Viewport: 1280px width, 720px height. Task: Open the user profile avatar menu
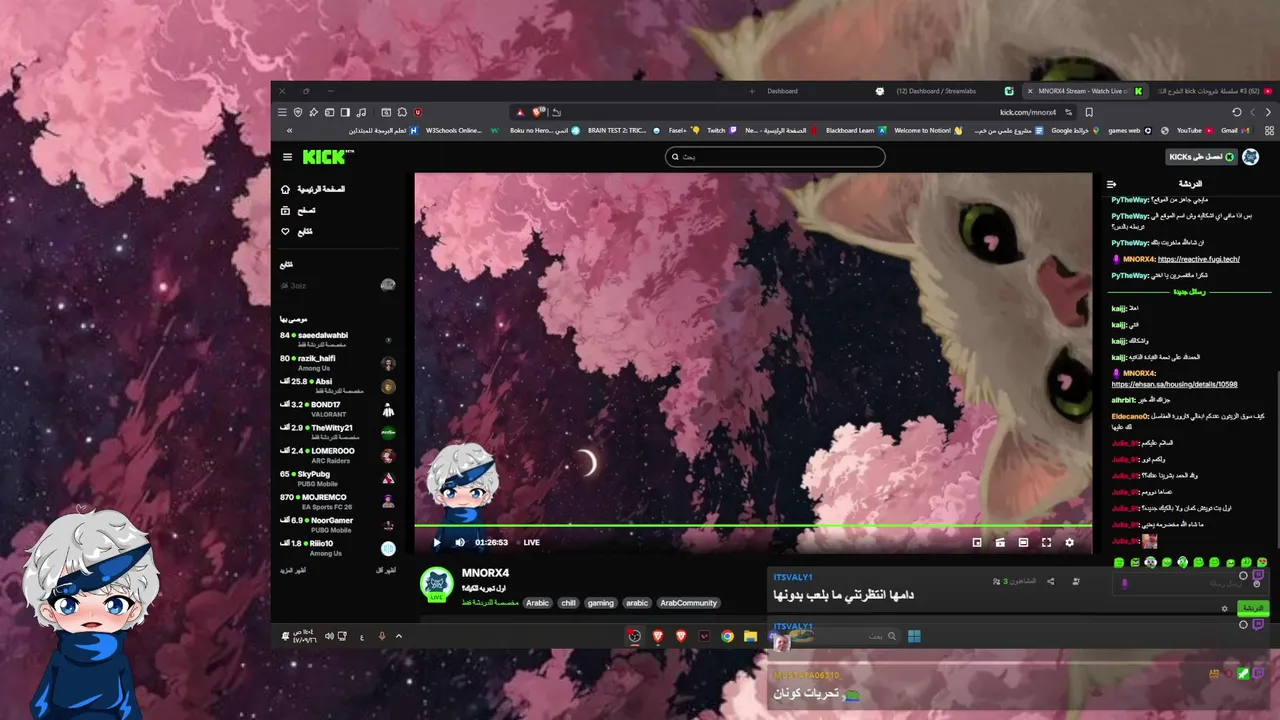click(x=1250, y=157)
